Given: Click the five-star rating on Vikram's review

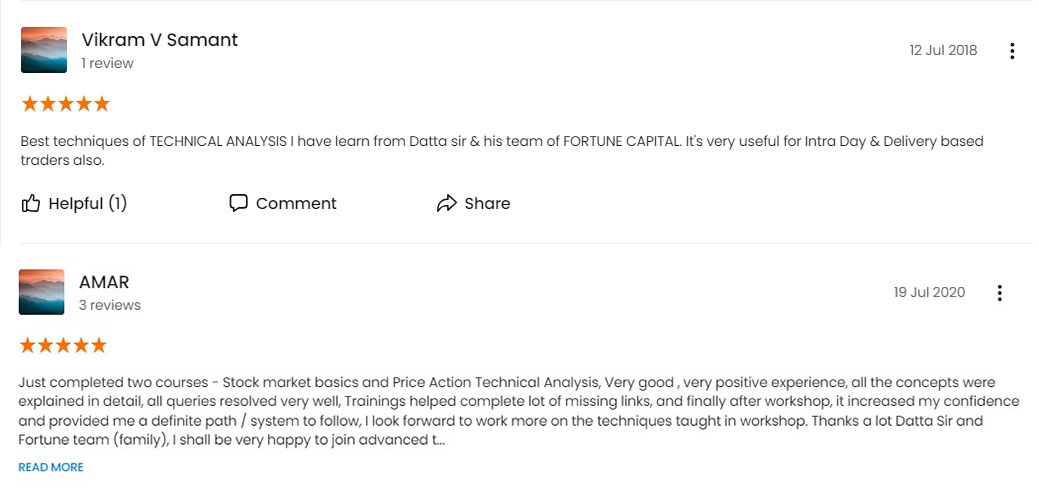Looking at the screenshot, I should [x=65, y=104].
